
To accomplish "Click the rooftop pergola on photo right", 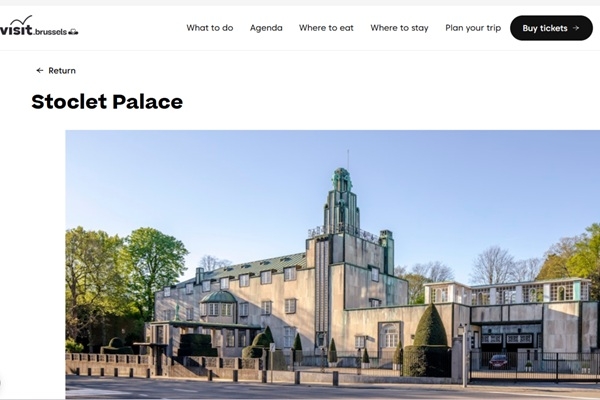I will 507,293.
